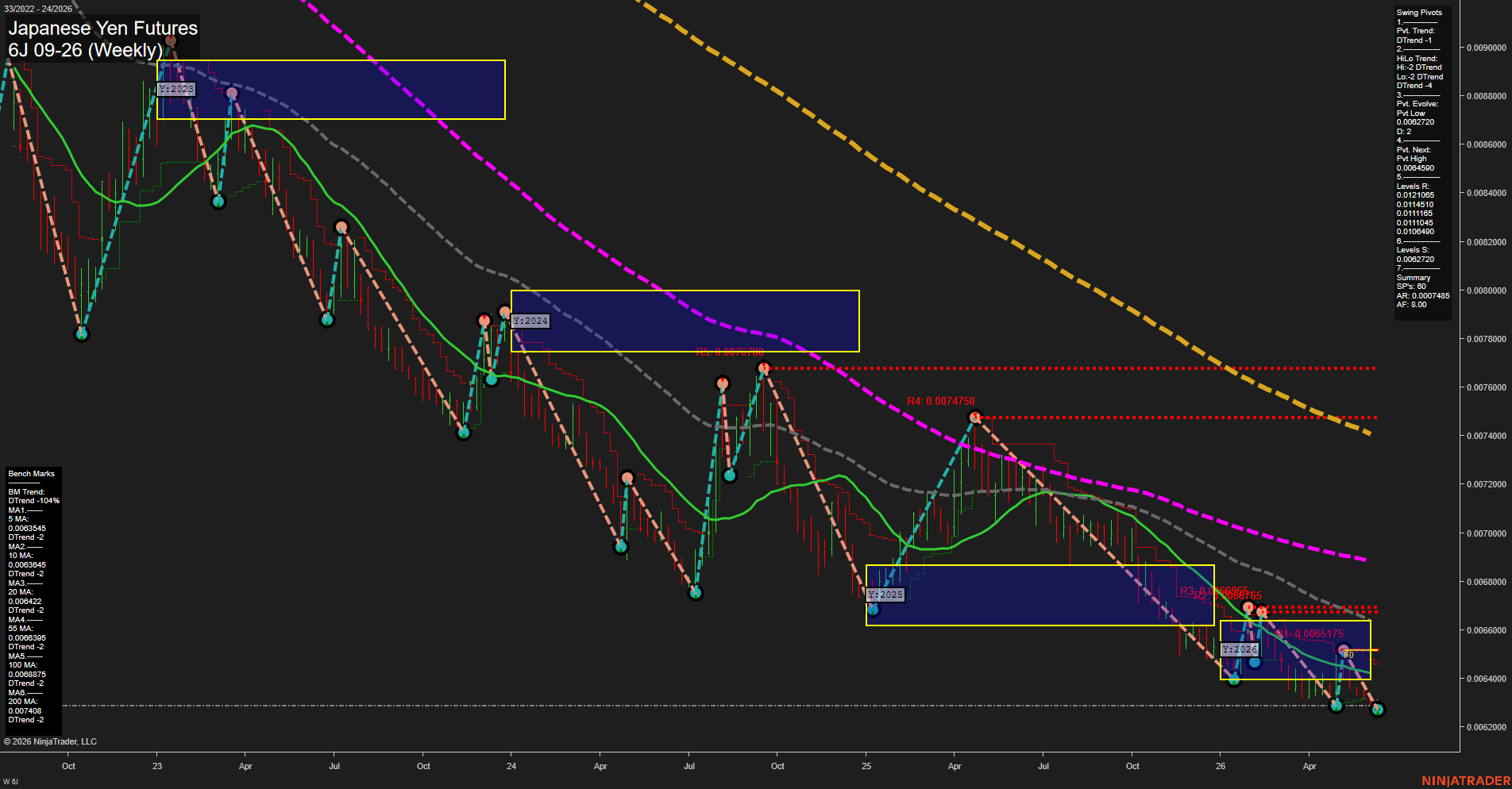Click the 0.007408 moving average value

[25, 711]
